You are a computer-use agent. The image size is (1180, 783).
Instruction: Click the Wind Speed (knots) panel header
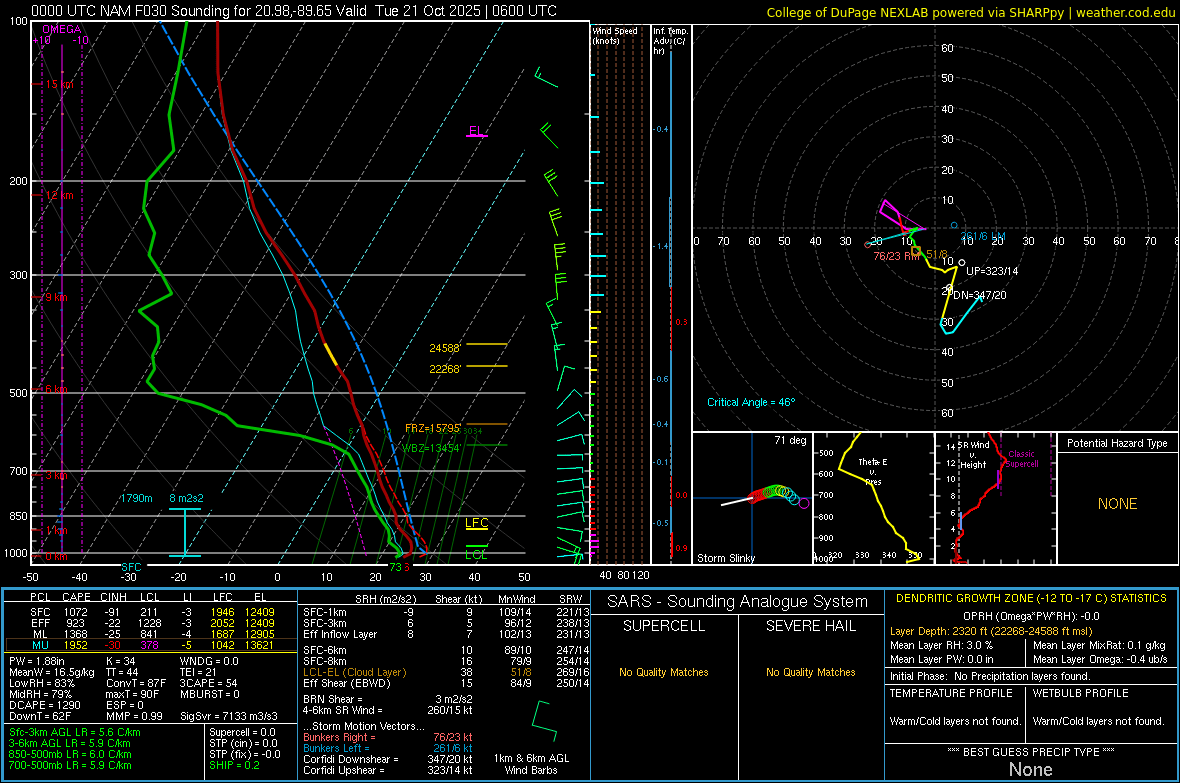[x=615, y=35]
